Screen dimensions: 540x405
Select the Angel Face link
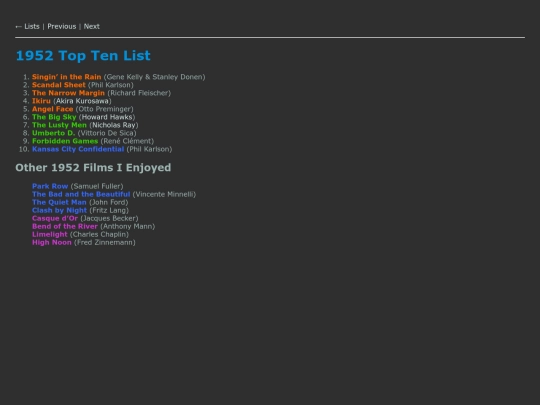click(53, 109)
